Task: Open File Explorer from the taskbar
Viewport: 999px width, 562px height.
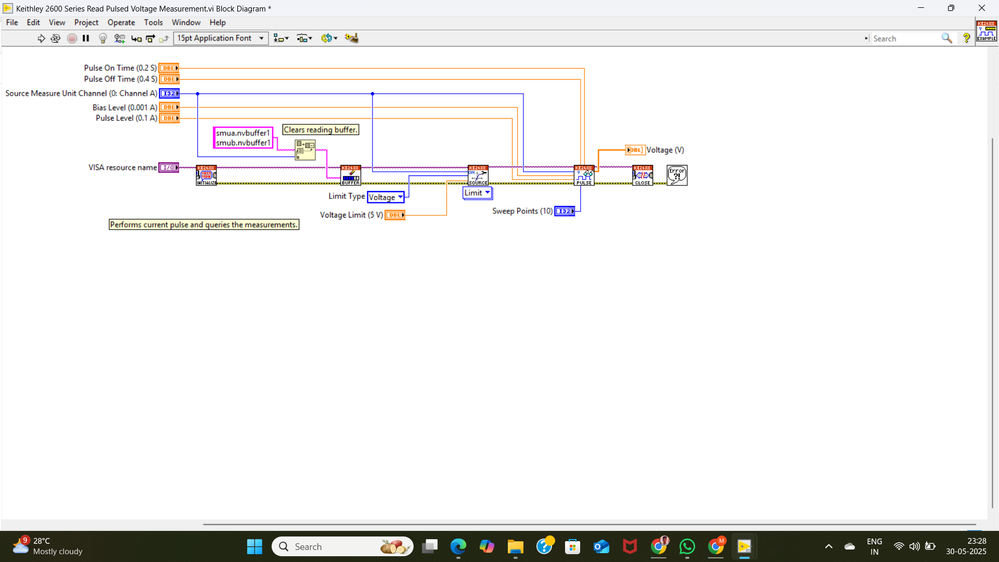Action: (x=515, y=547)
